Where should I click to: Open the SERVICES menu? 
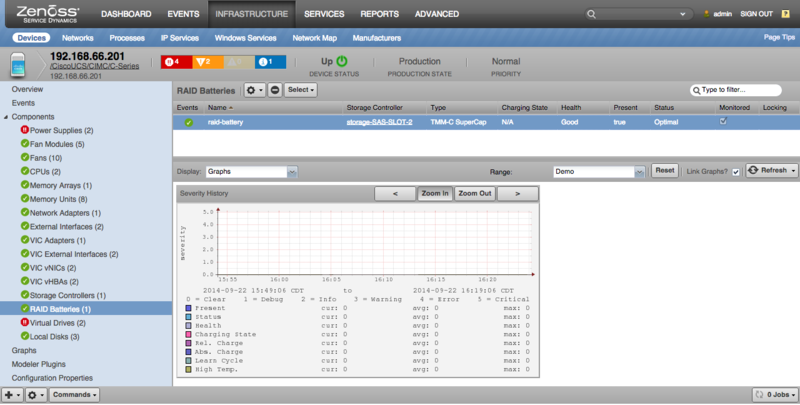[324, 14]
